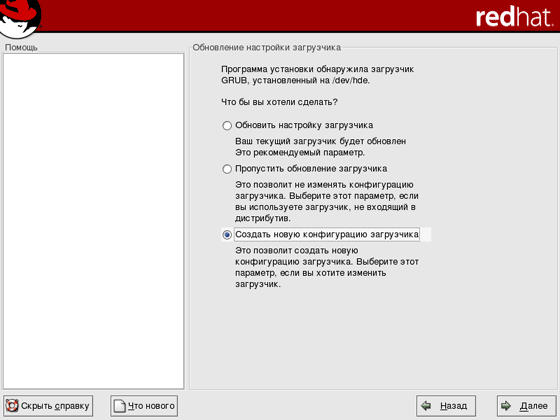Go back using the Назад button

(x=446, y=406)
